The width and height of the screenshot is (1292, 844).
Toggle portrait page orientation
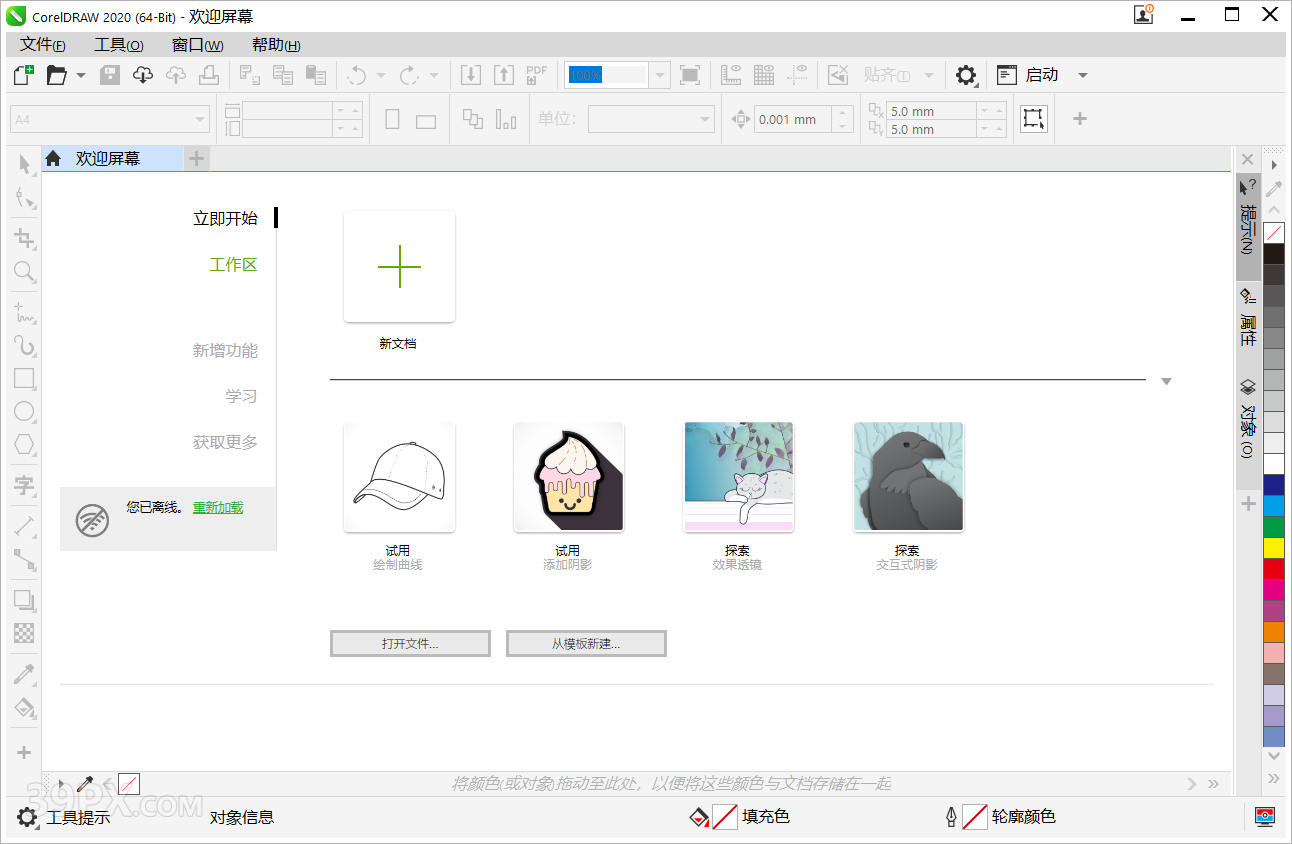pyautogui.click(x=392, y=119)
